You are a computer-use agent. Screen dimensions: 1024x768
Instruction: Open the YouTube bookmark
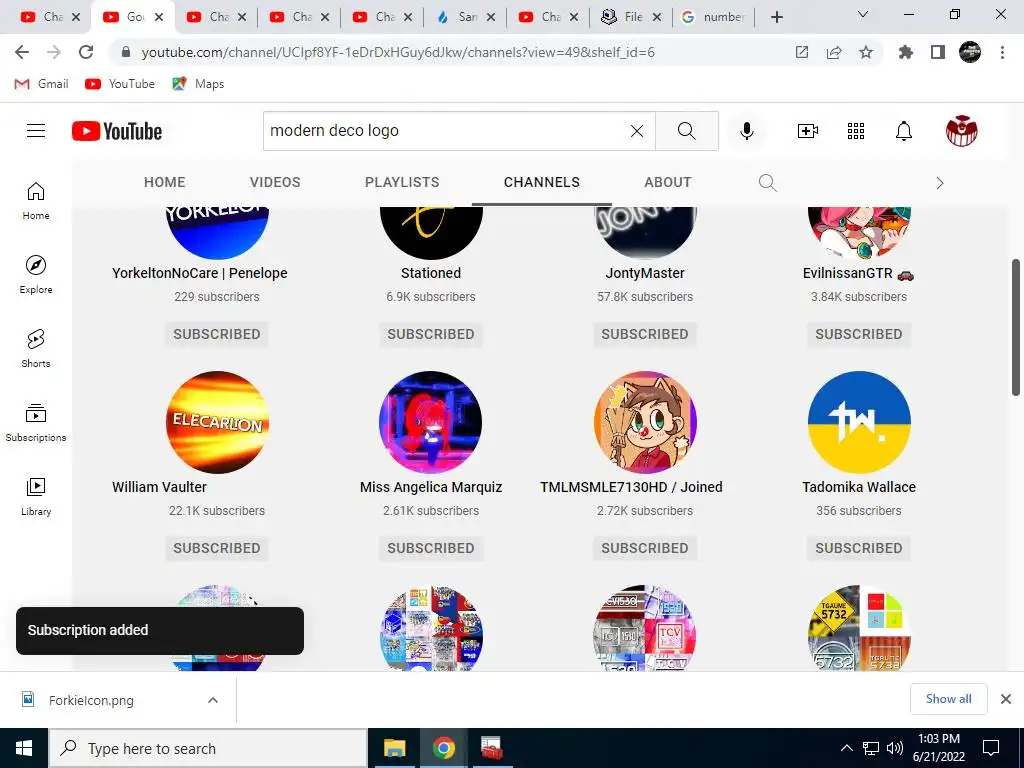120,84
